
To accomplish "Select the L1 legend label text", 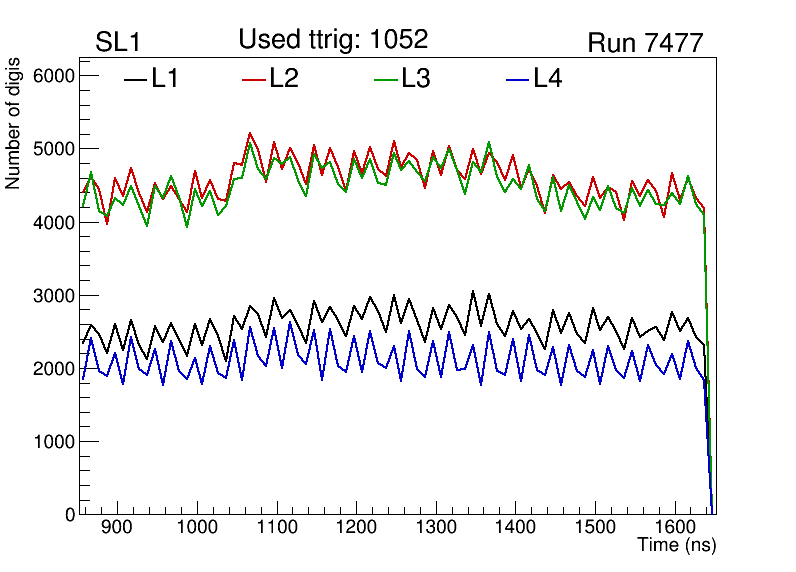I will point(165,78).
